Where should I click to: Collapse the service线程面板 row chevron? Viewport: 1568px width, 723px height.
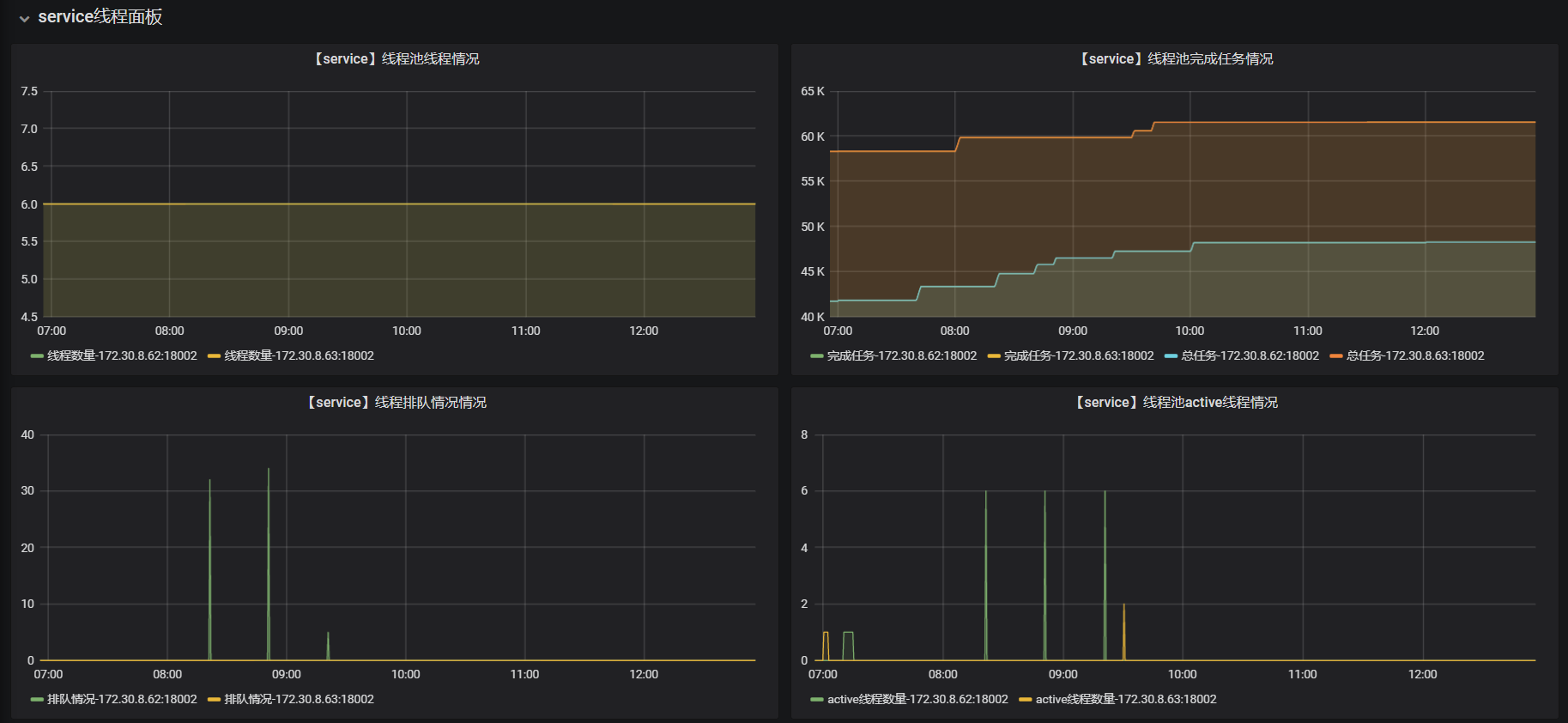[24, 18]
